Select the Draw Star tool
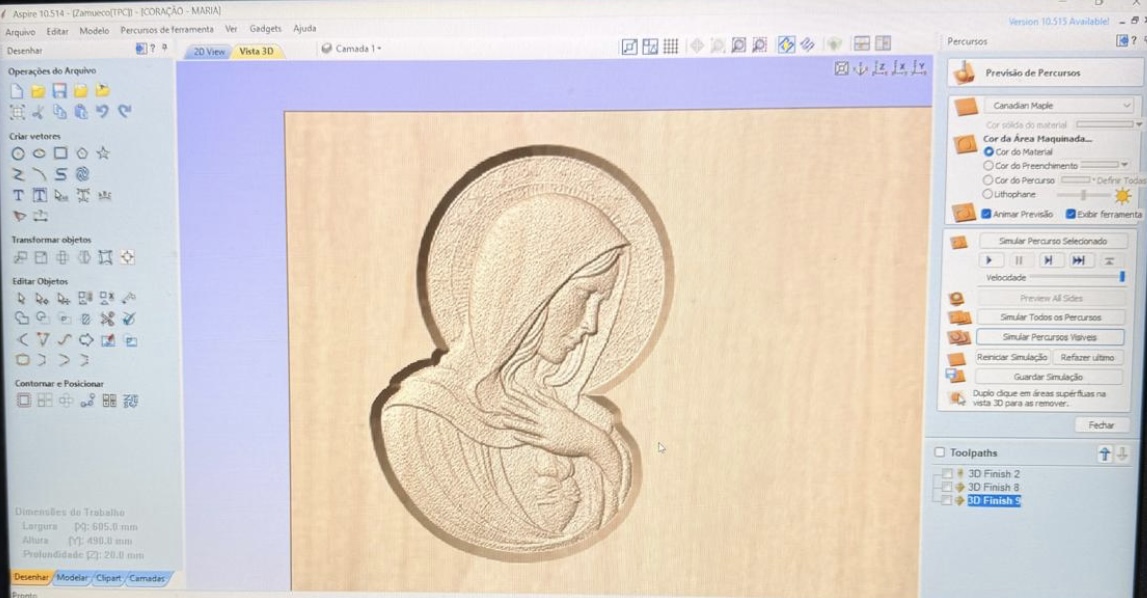The height and width of the screenshot is (598, 1147). pyautogui.click(x=103, y=154)
